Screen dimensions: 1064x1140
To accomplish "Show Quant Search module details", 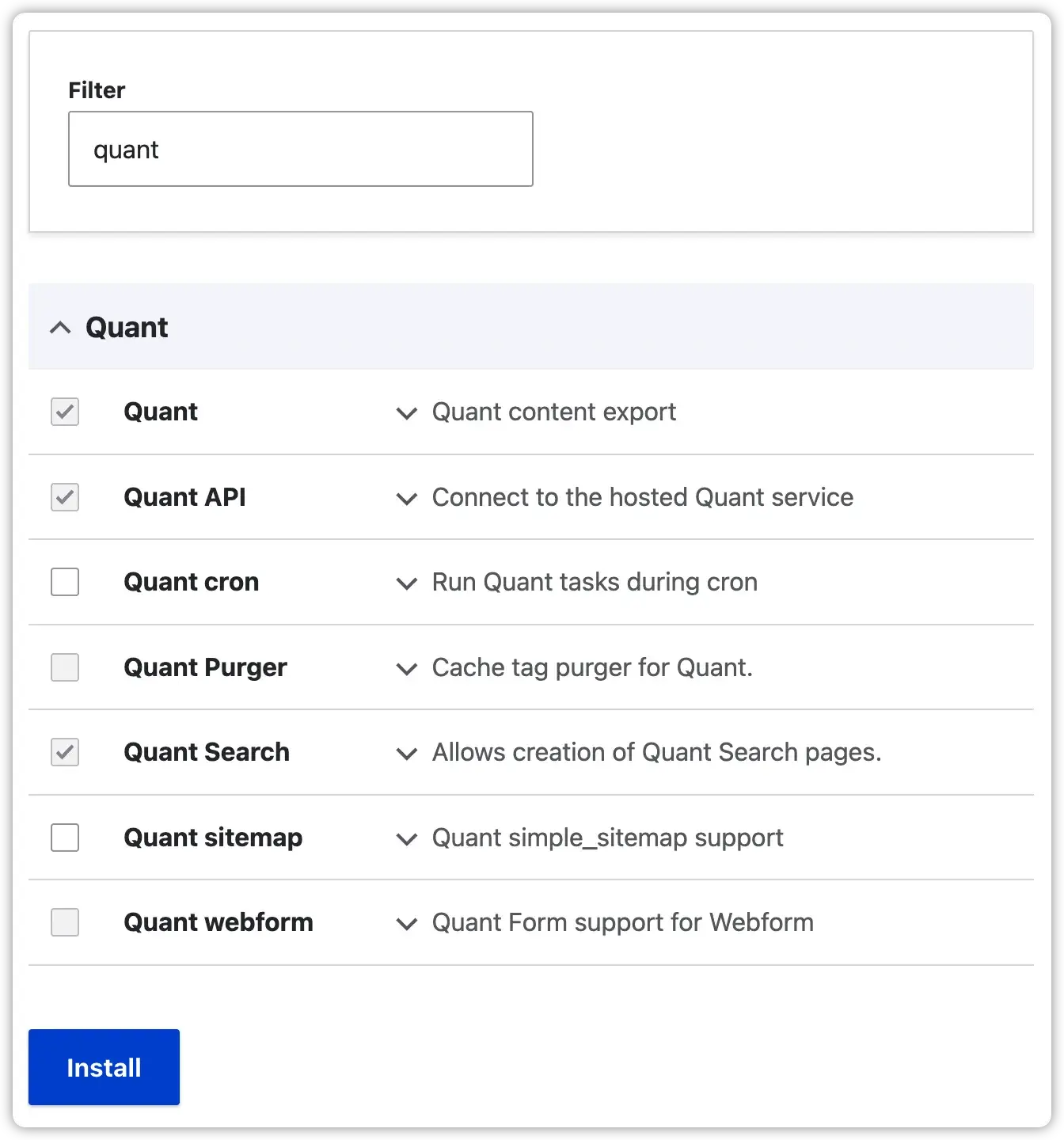I will tap(405, 754).
